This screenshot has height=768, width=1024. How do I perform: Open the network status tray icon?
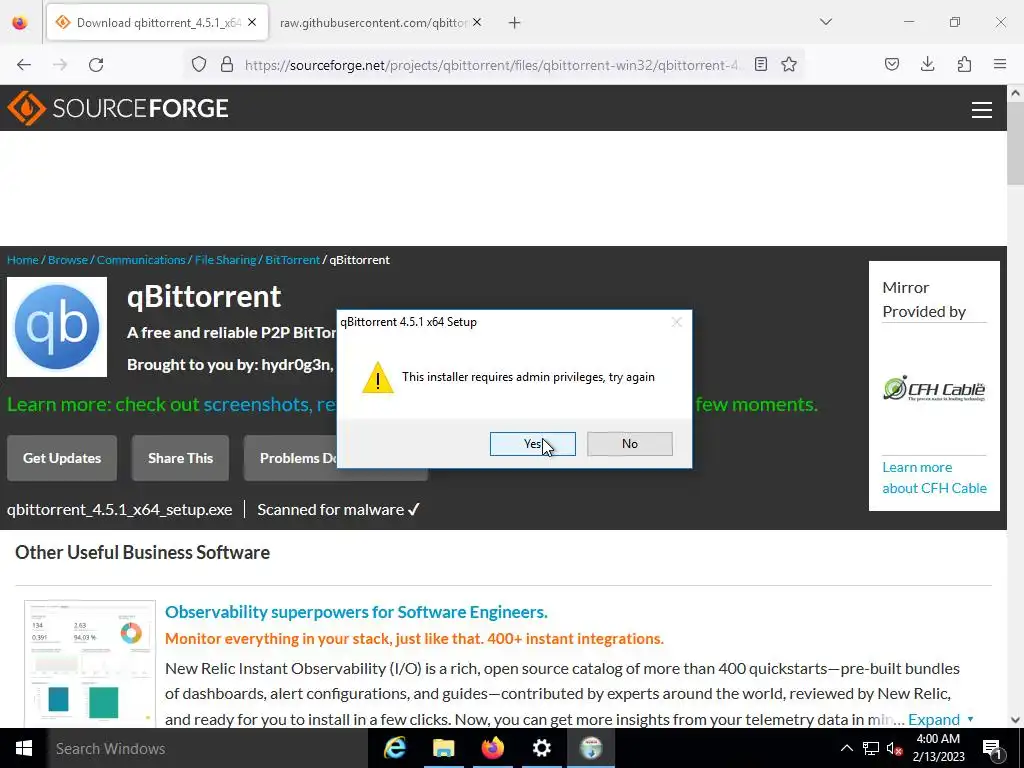coord(871,748)
